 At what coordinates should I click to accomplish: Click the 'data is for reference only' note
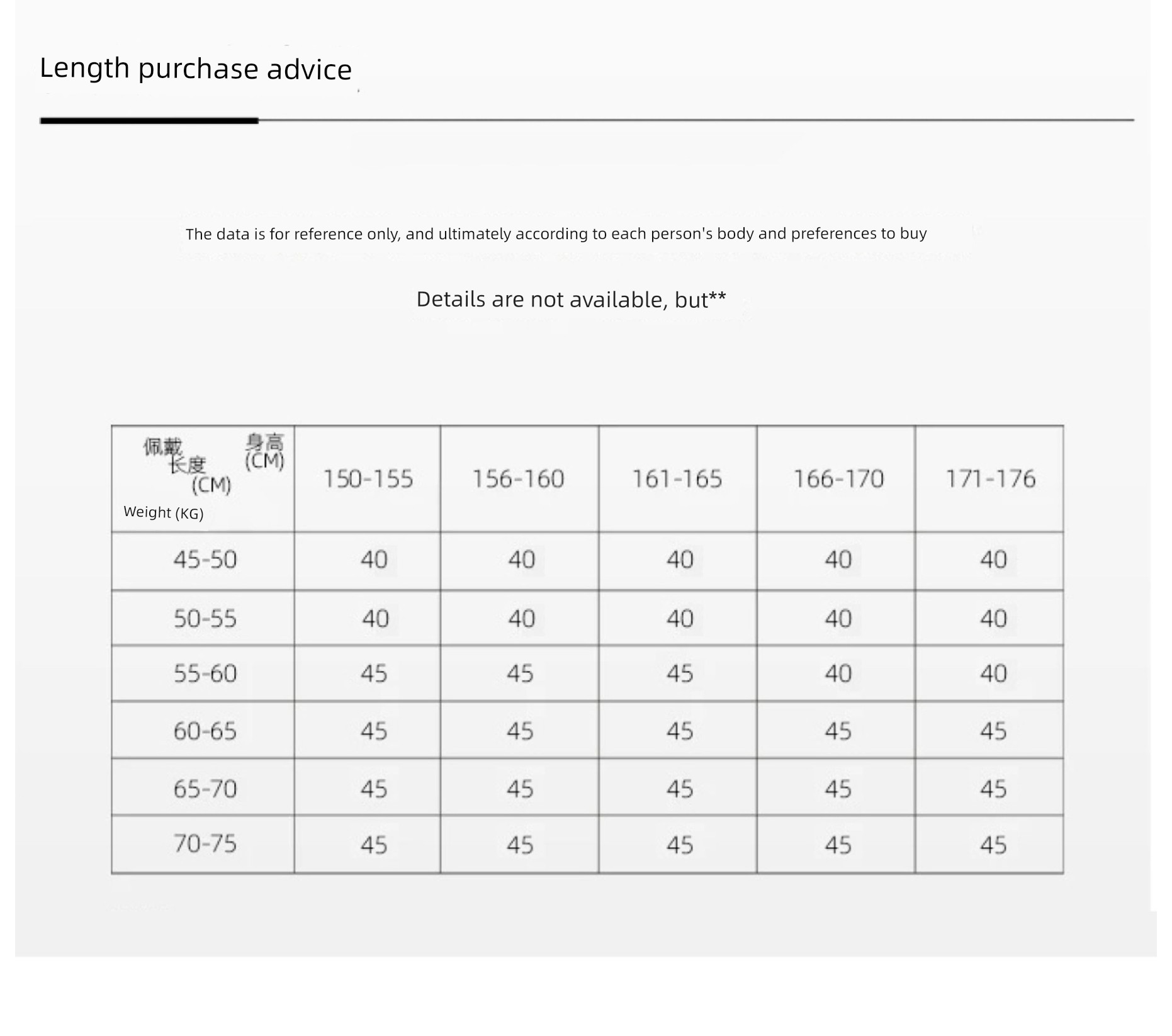pos(556,234)
